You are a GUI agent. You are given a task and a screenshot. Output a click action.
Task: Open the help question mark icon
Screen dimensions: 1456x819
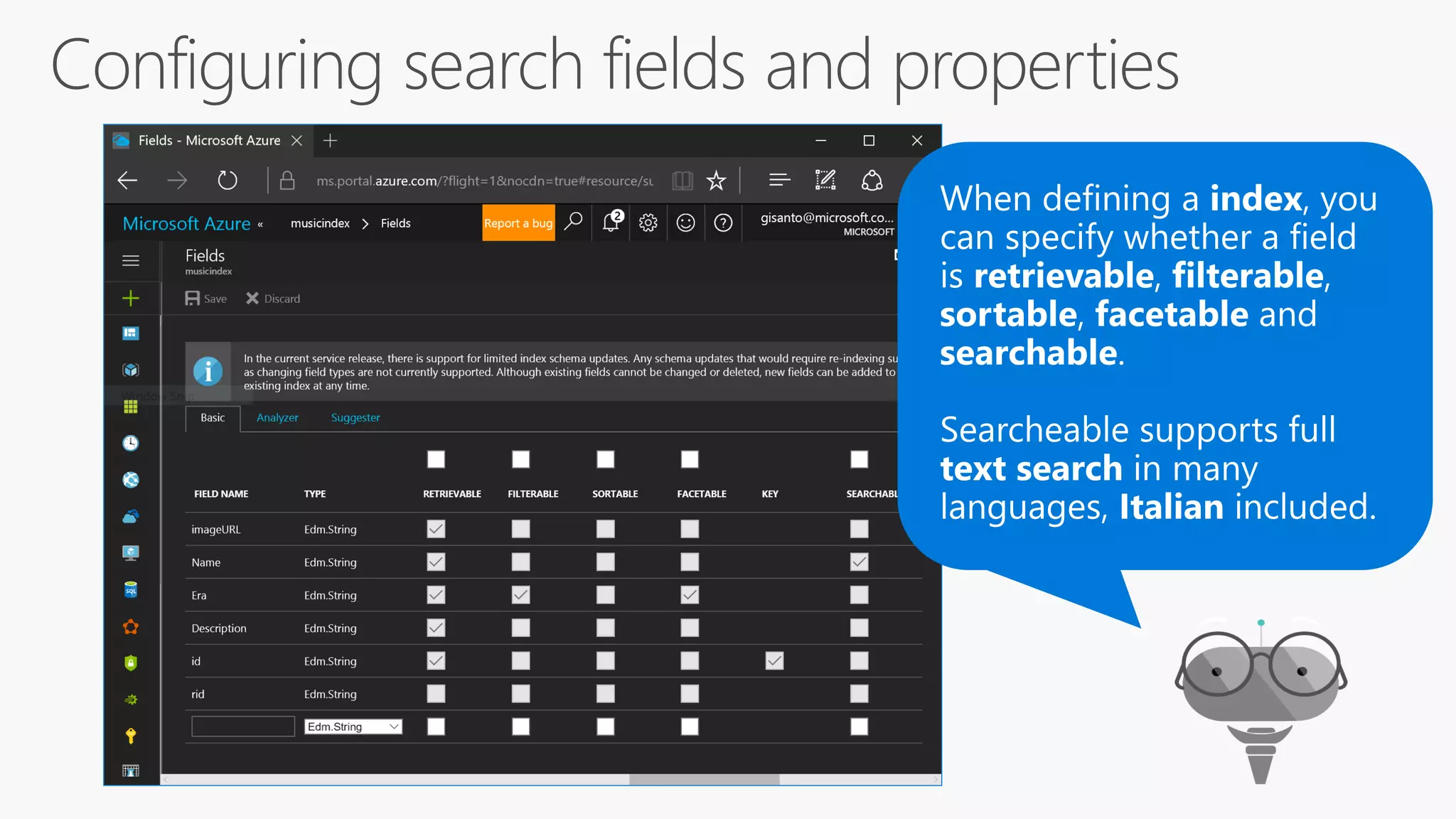click(723, 223)
